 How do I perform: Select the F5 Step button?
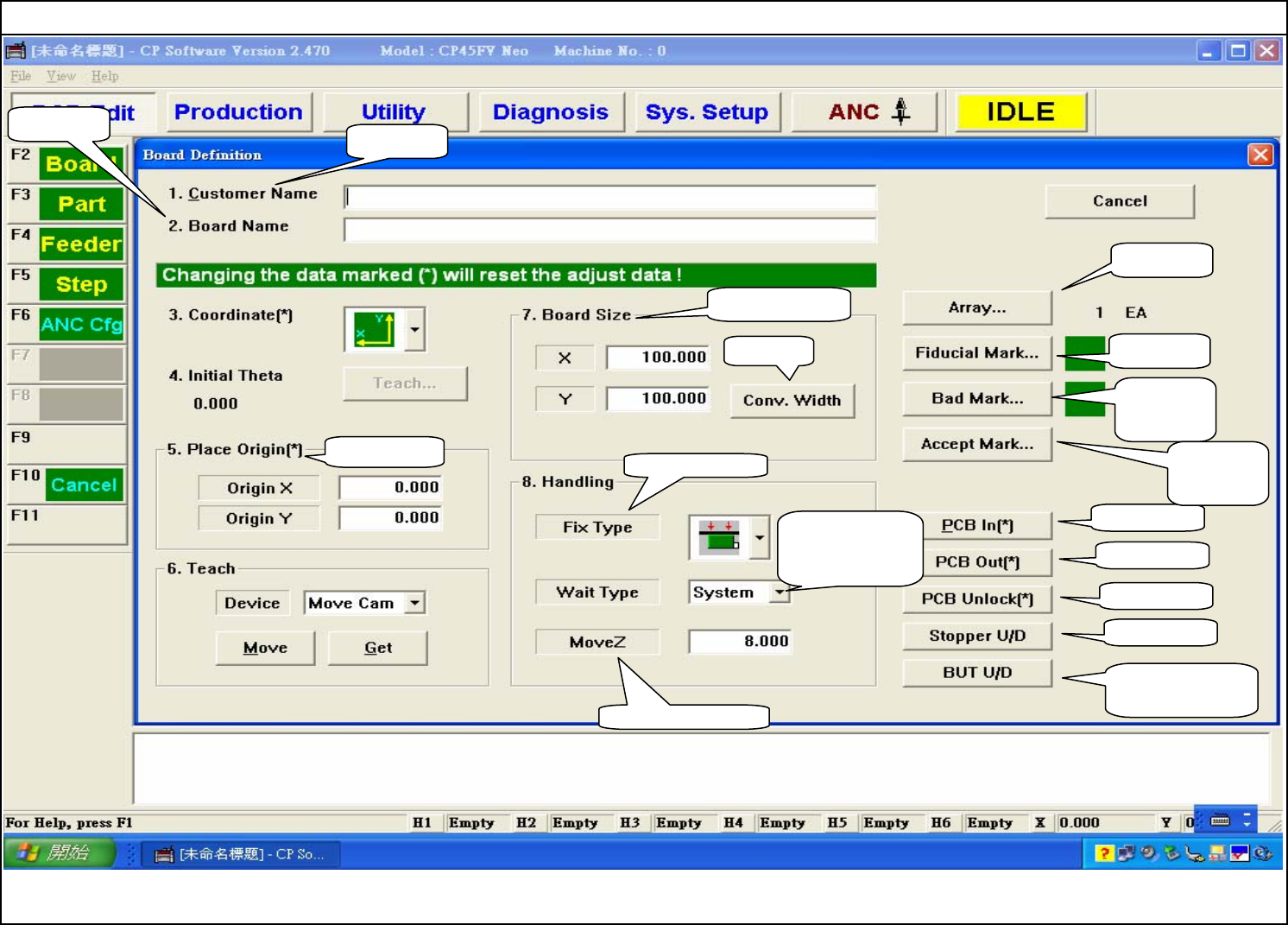[x=81, y=284]
